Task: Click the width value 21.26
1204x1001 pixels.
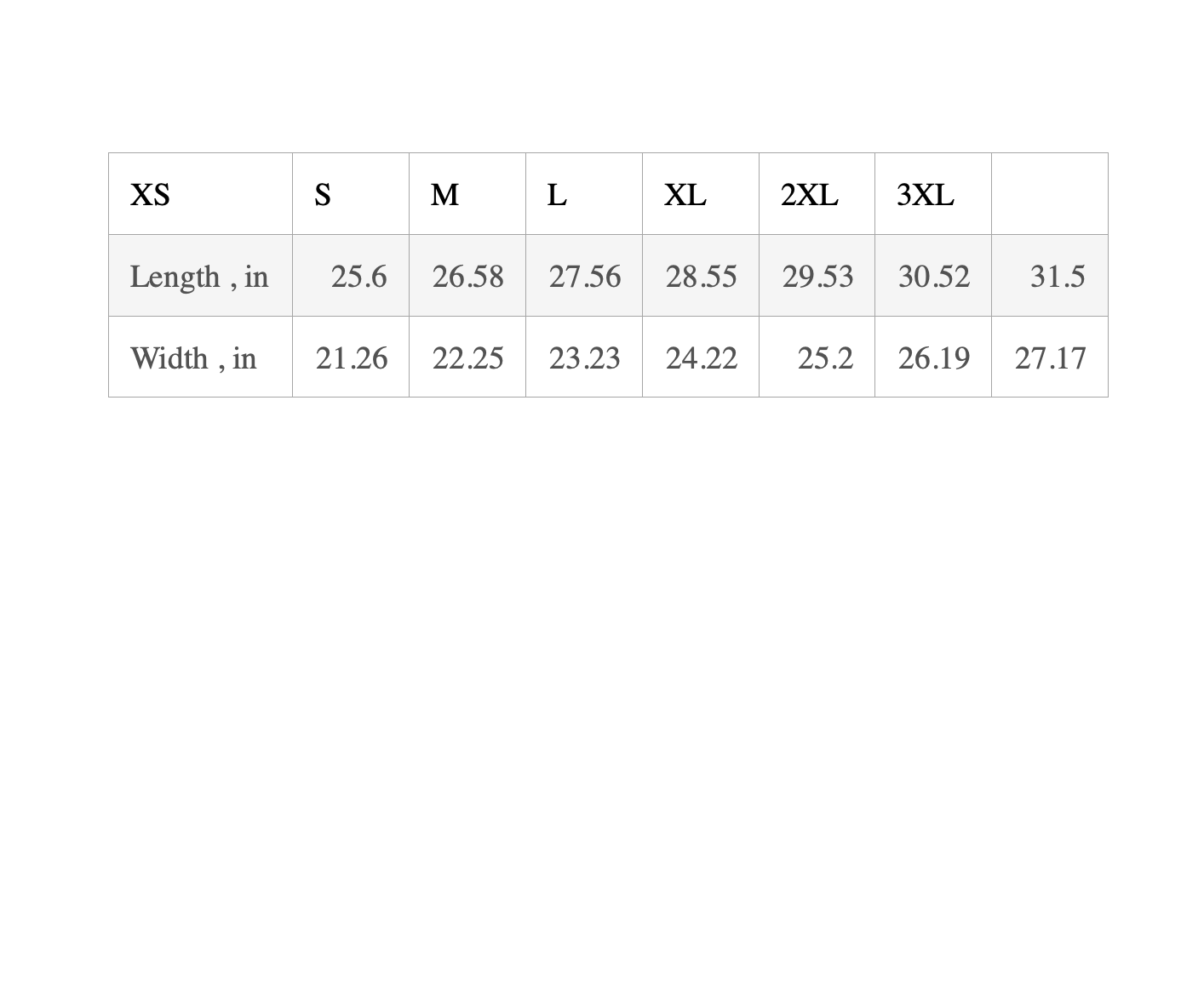Action: coord(351,358)
